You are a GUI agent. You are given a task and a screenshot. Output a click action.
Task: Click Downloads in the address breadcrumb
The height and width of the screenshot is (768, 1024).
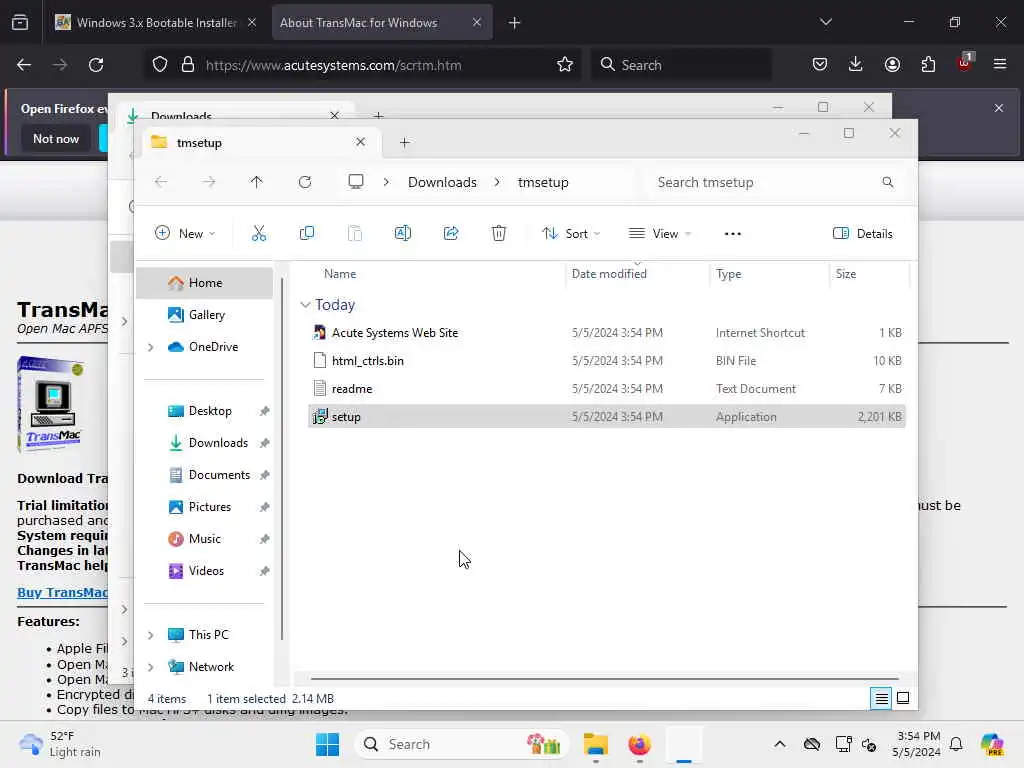[x=442, y=182]
